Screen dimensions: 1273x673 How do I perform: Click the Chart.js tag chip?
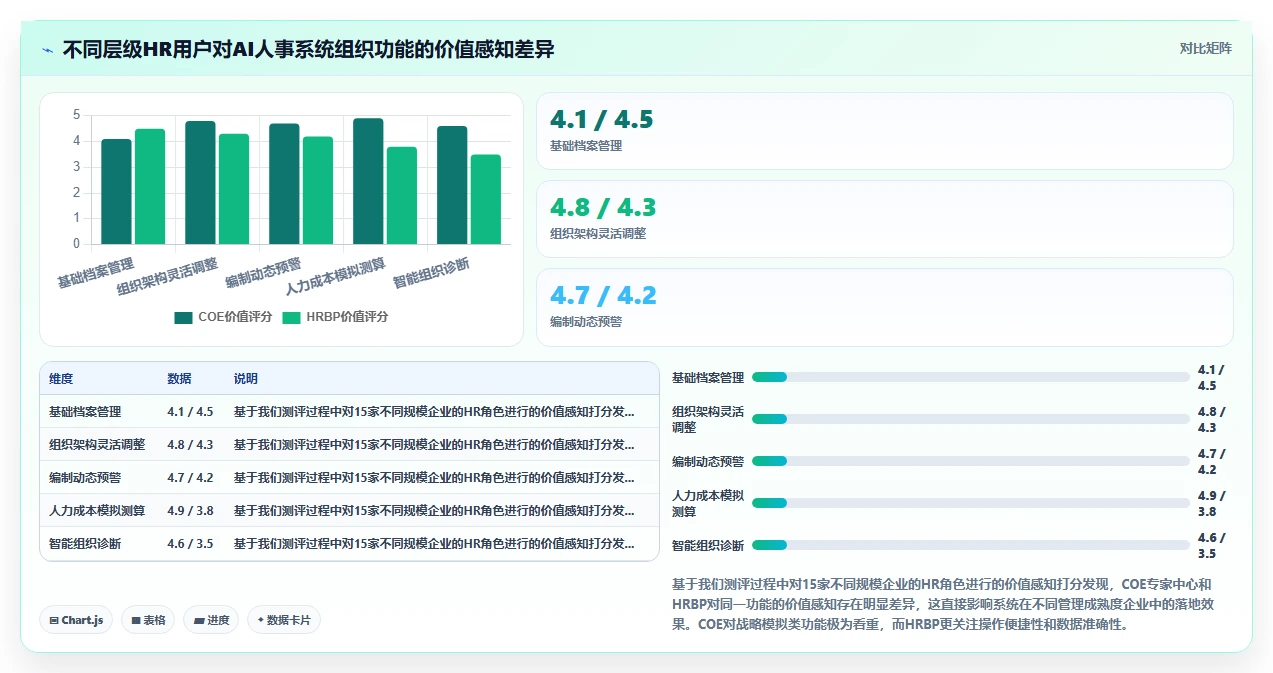coord(76,620)
